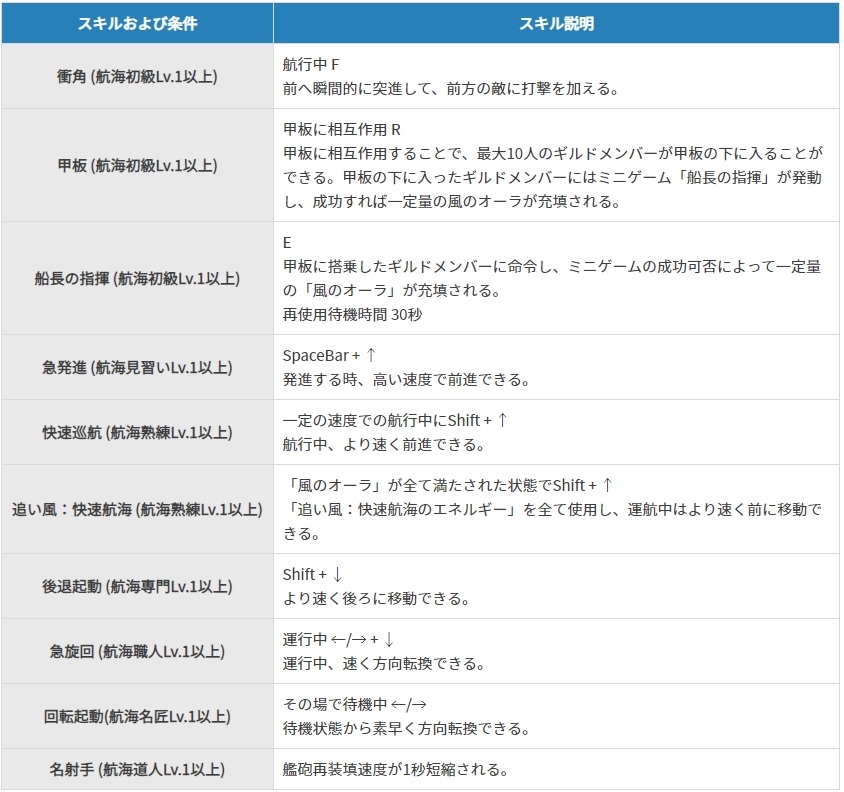Click the 運行中 ←/→ + ↓ description

tap(339, 639)
